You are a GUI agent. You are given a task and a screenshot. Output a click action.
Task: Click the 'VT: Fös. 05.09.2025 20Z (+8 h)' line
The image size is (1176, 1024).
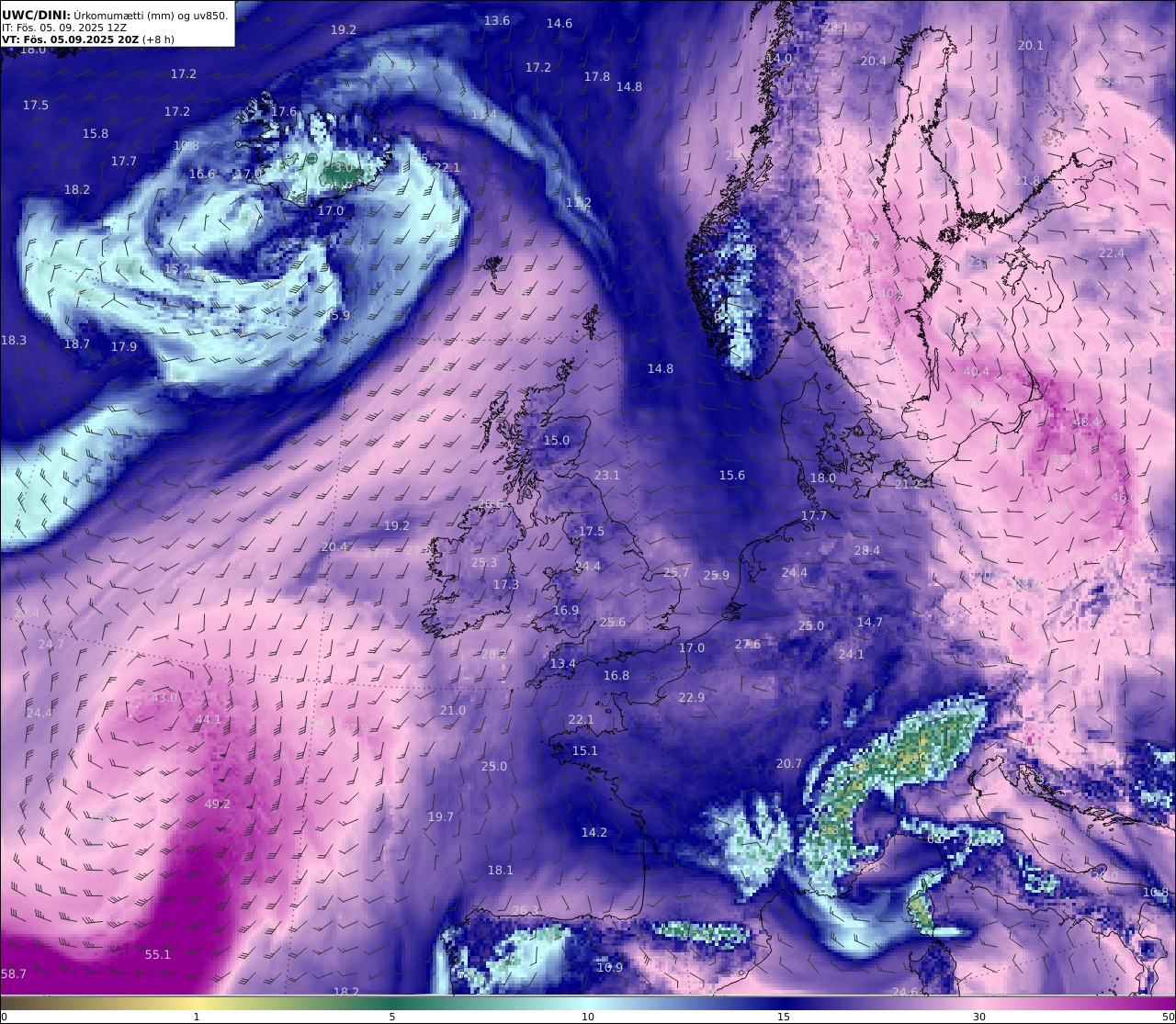click(x=88, y=39)
